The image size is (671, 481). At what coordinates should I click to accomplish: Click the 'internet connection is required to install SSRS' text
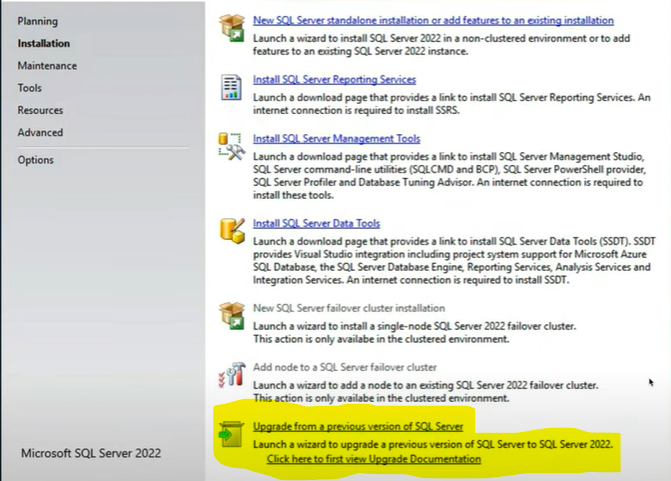click(x=356, y=110)
